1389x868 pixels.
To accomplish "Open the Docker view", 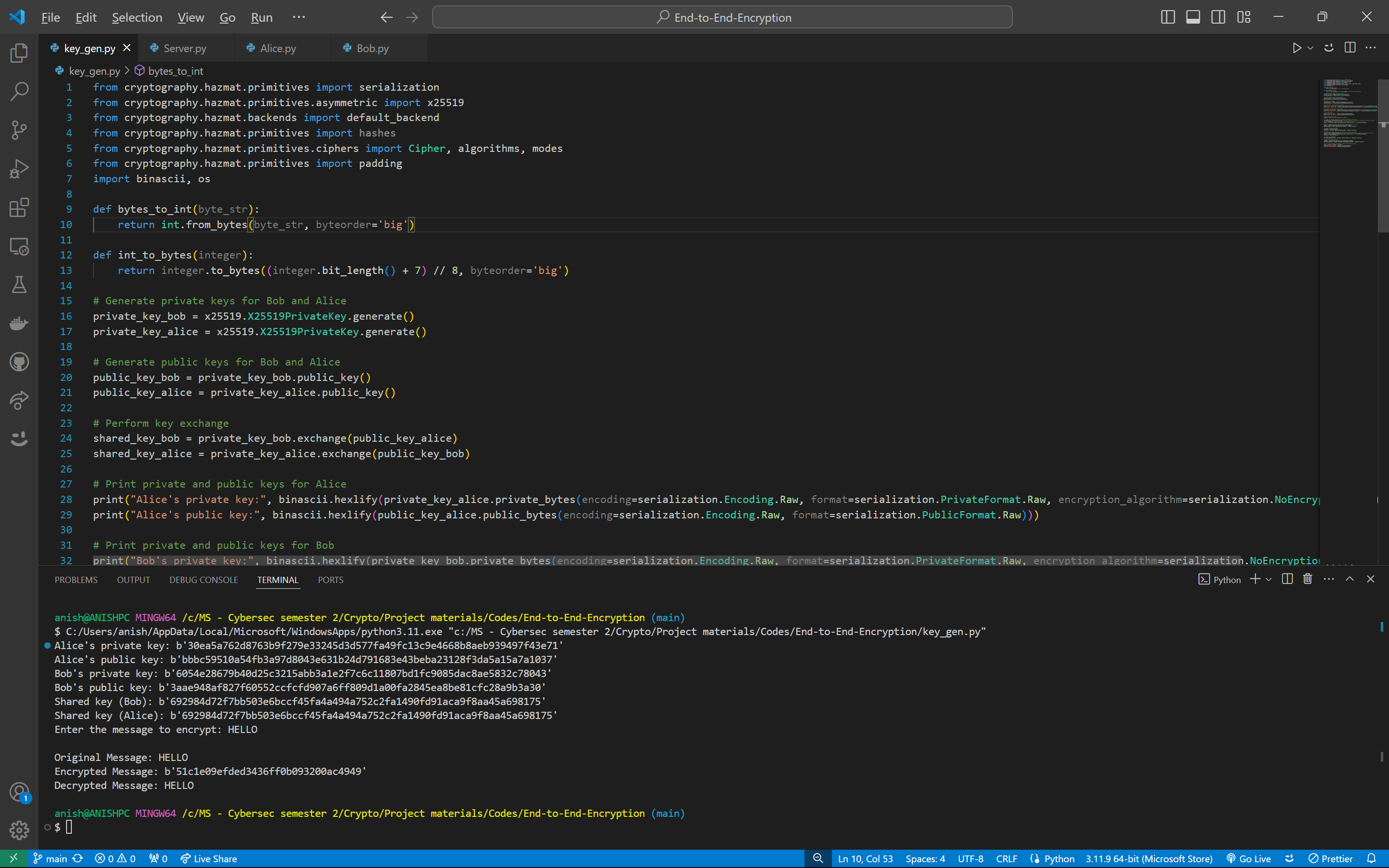I will 19,323.
